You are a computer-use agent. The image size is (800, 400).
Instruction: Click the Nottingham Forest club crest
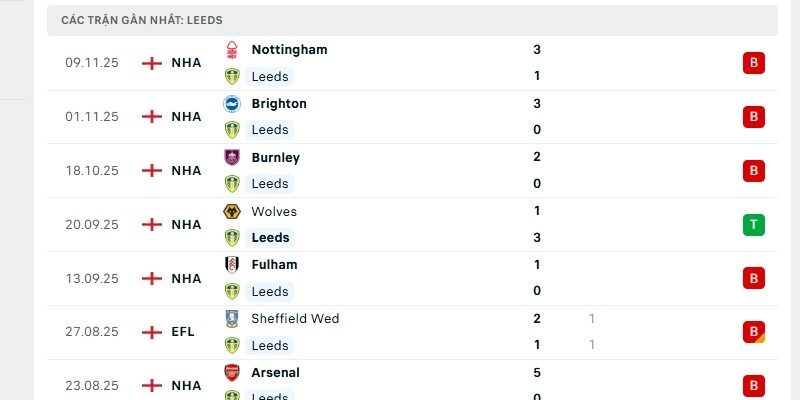232,49
